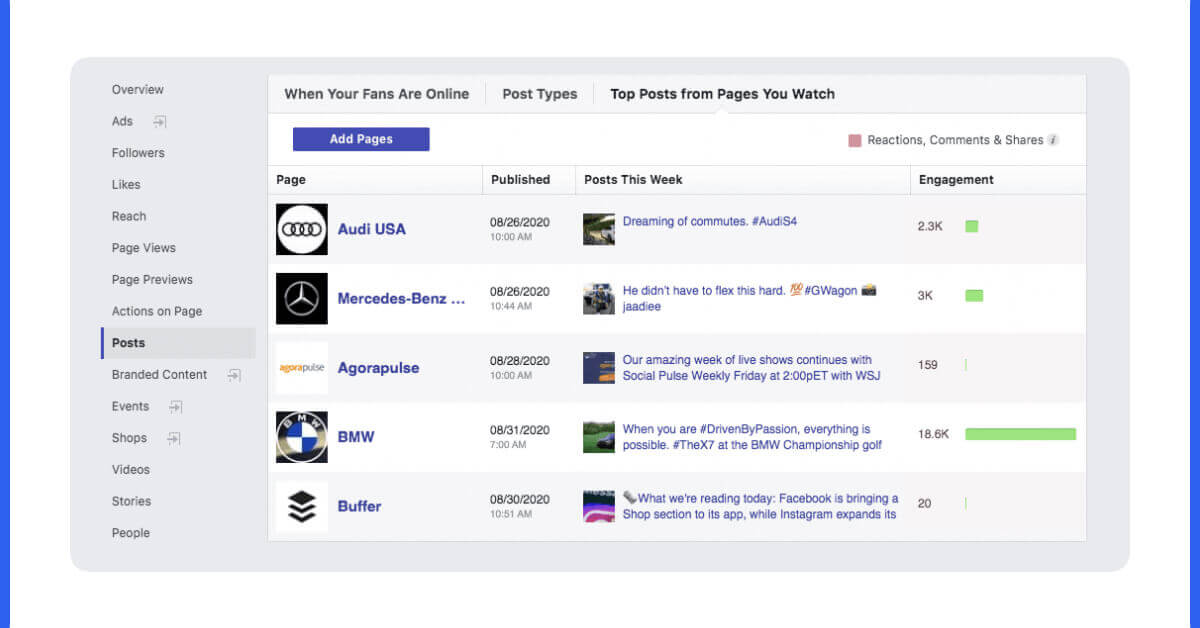Click the Add Pages button

tap(361, 139)
